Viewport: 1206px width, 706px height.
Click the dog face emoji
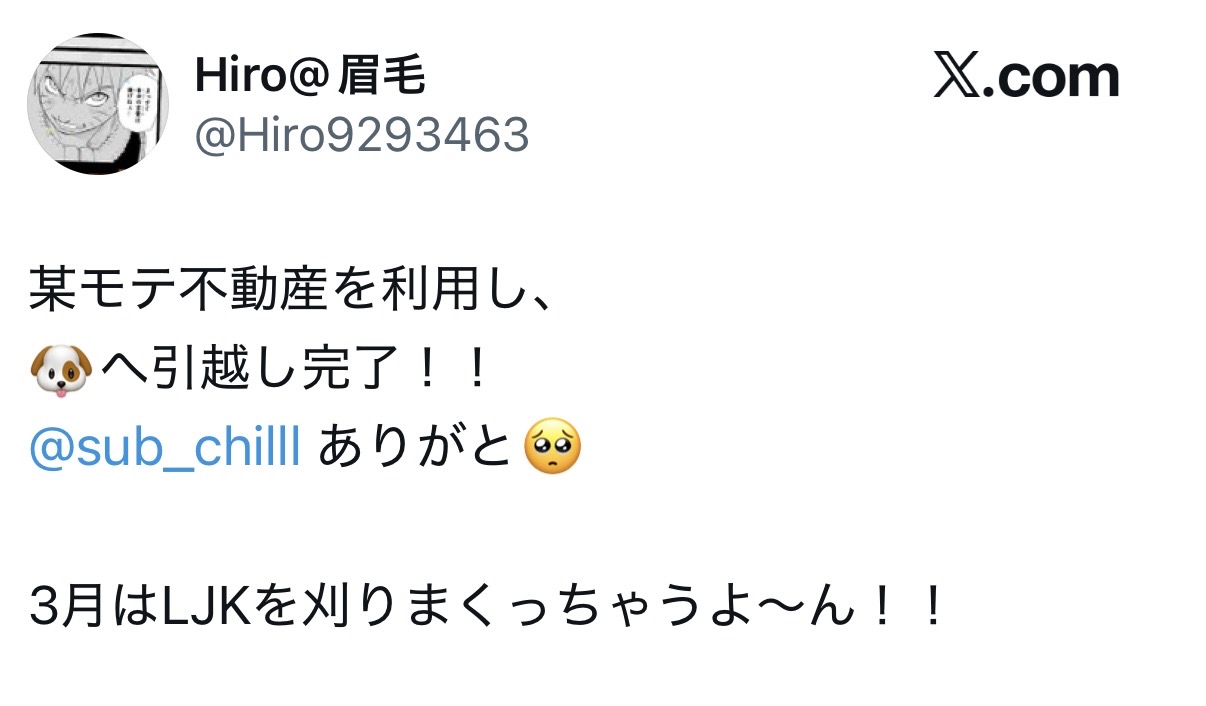tap(61, 371)
